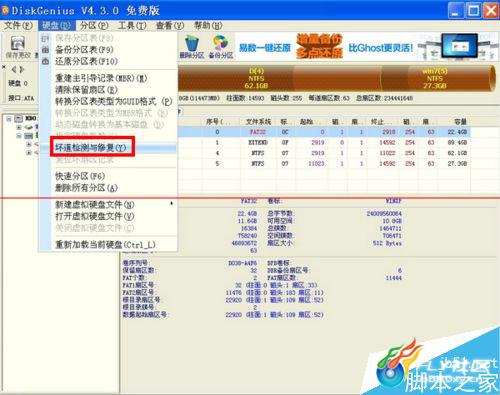Viewport: 500px width, 395px height.
Task: Click the next disk right arrow
Action: [x=22, y=69]
